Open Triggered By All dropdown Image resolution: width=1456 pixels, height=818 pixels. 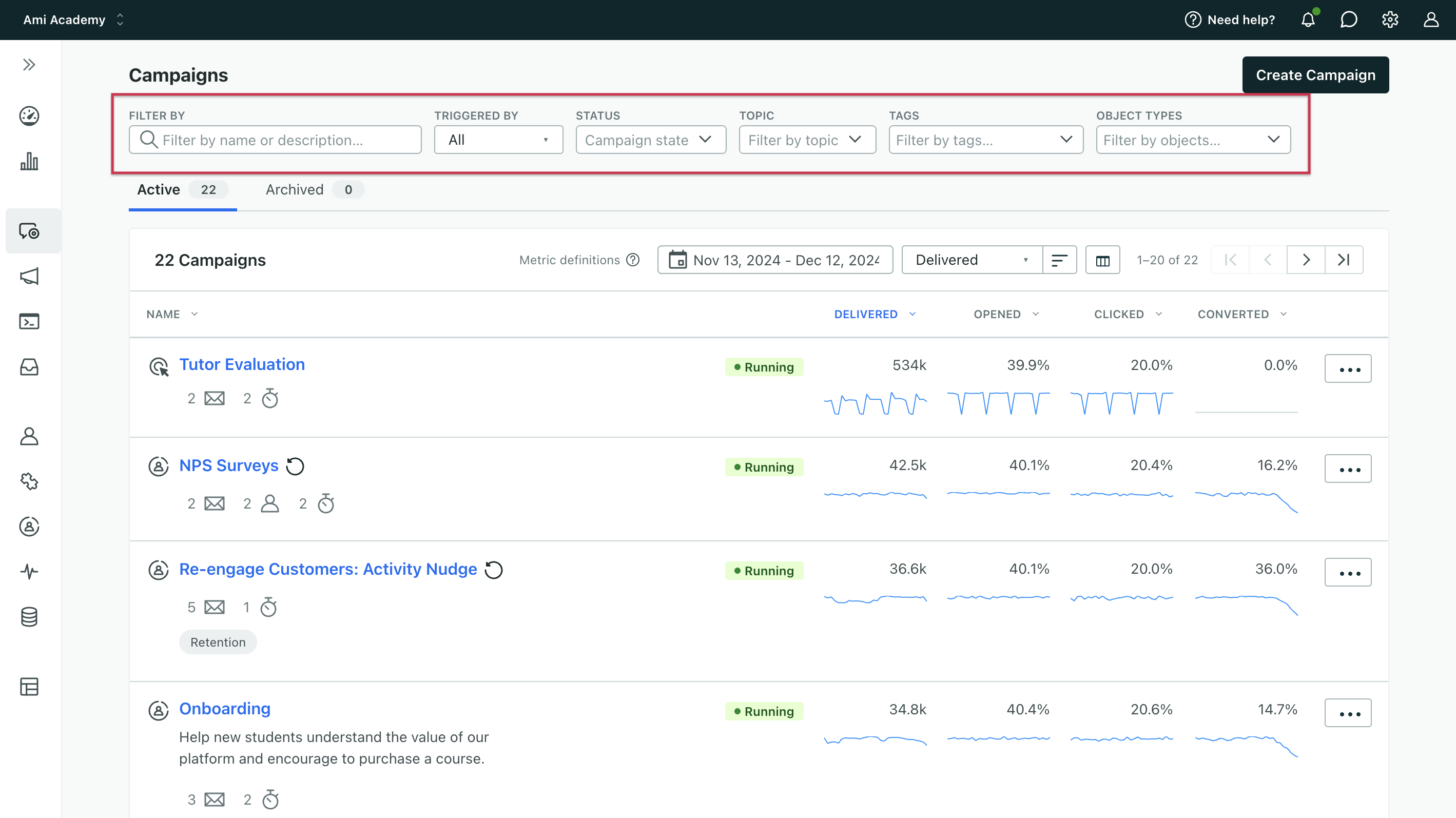pyautogui.click(x=498, y=140)
